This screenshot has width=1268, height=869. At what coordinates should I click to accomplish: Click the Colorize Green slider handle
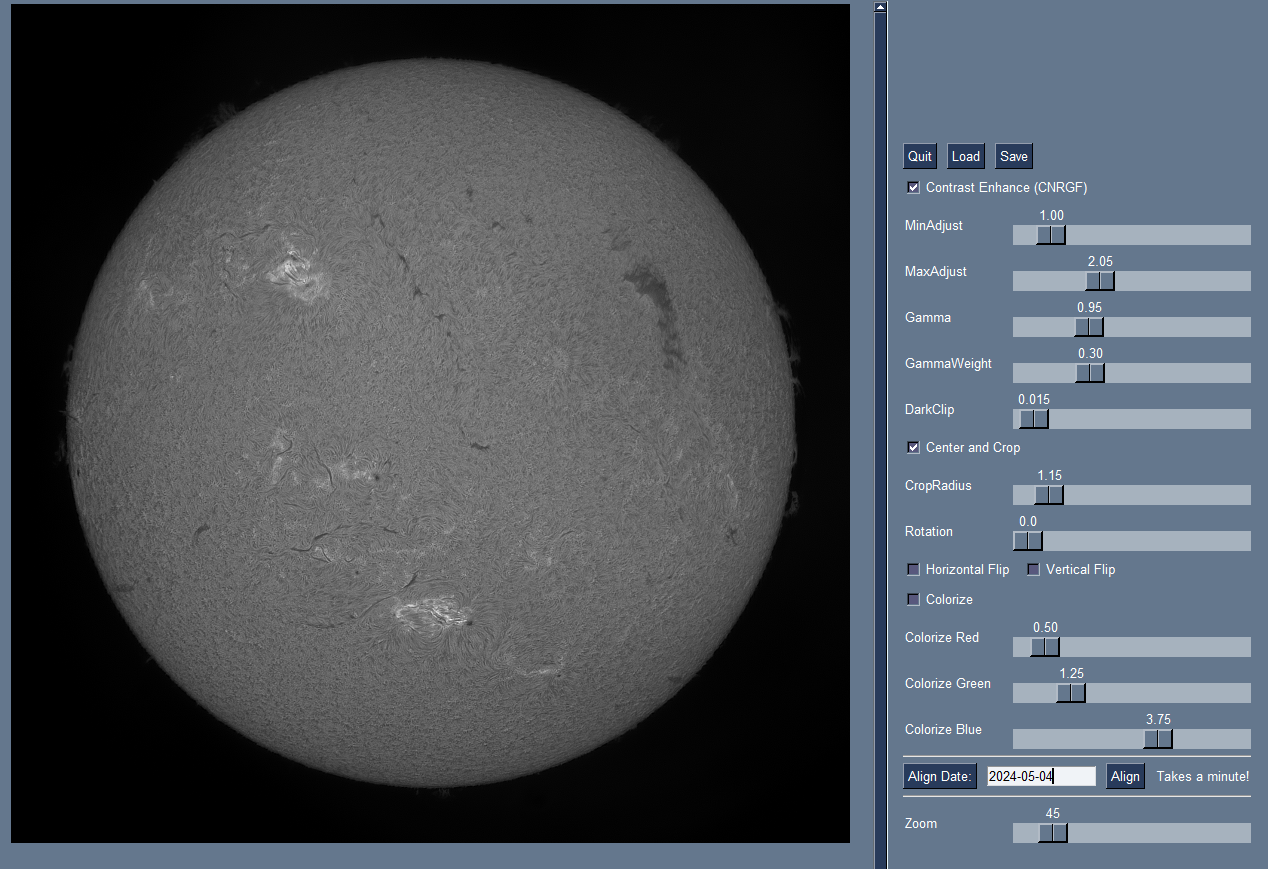point(1071,693)
